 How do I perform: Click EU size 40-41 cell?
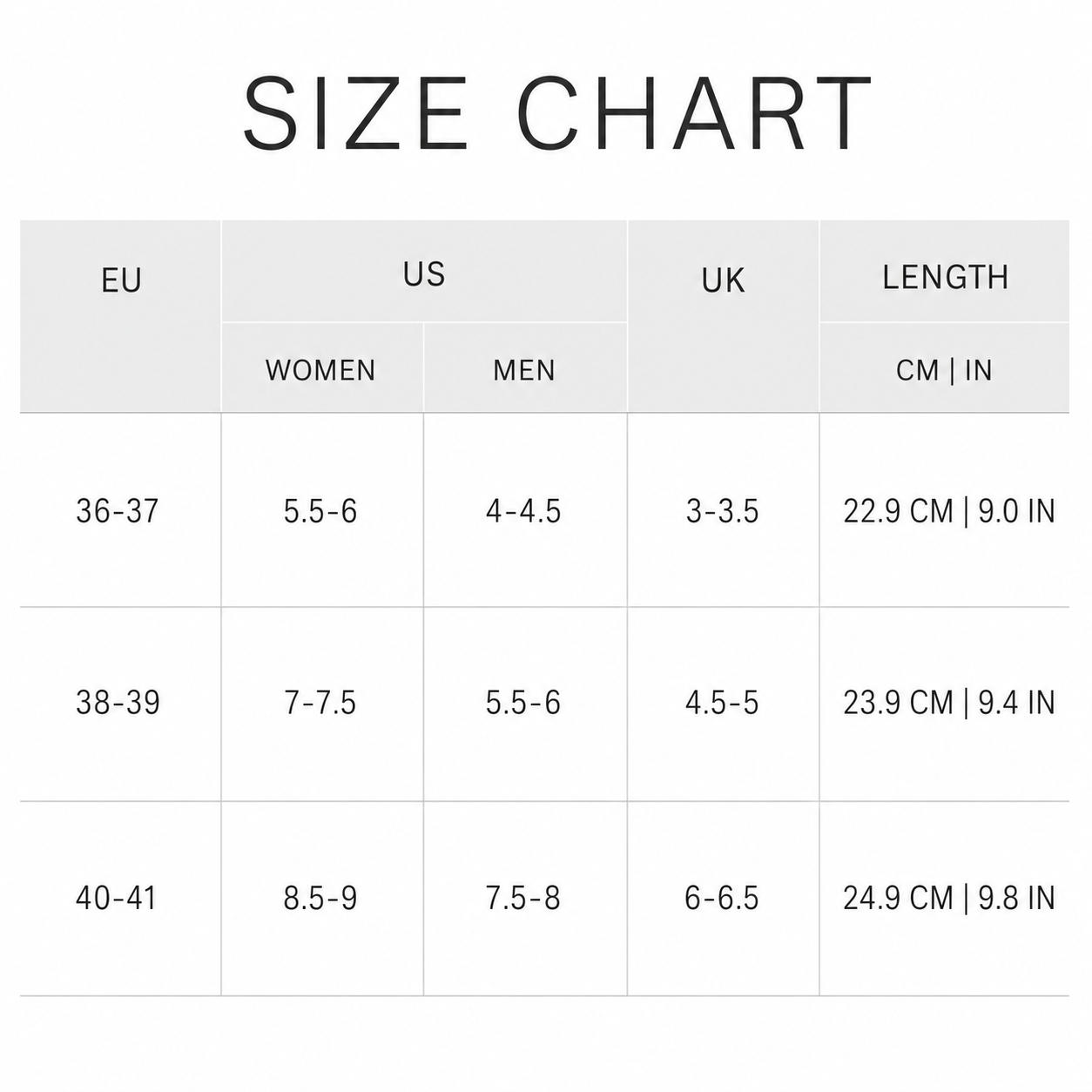[120, 898]
